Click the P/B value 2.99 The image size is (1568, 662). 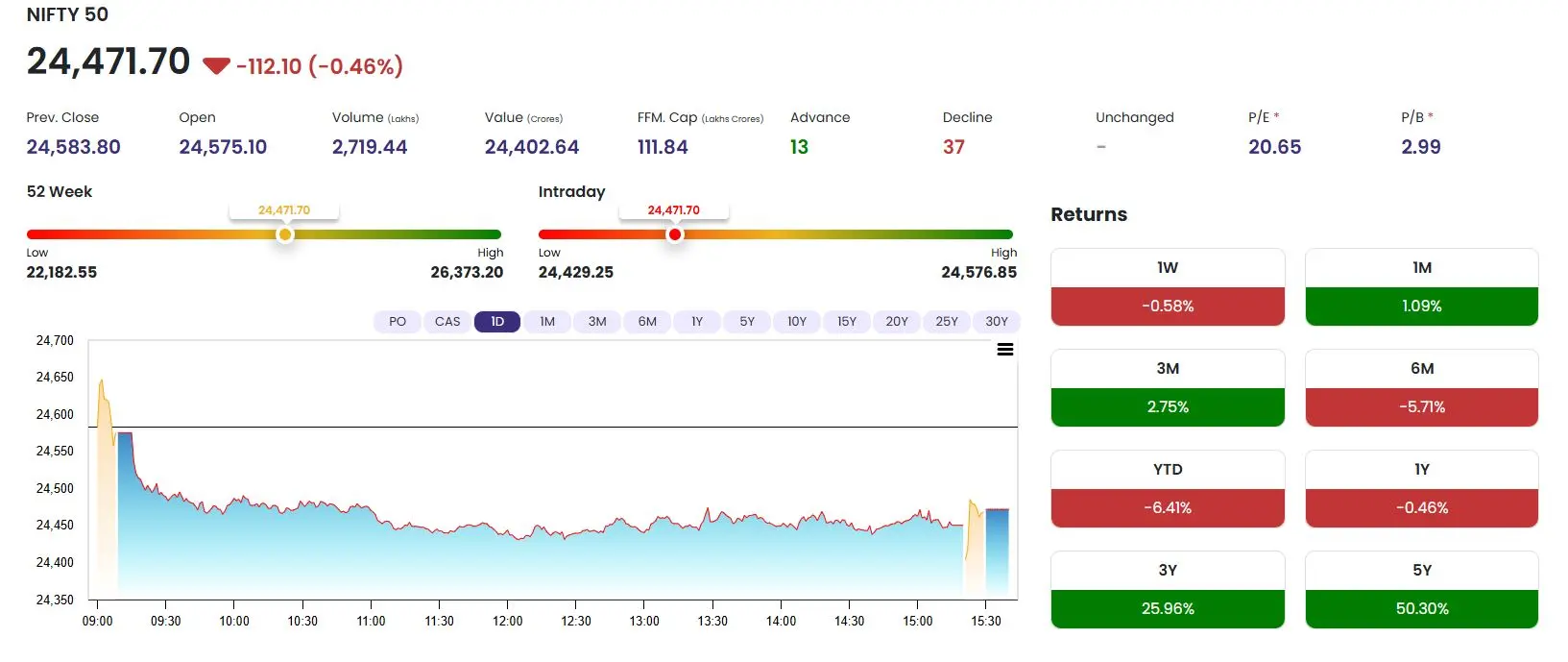coord(1421,147)
